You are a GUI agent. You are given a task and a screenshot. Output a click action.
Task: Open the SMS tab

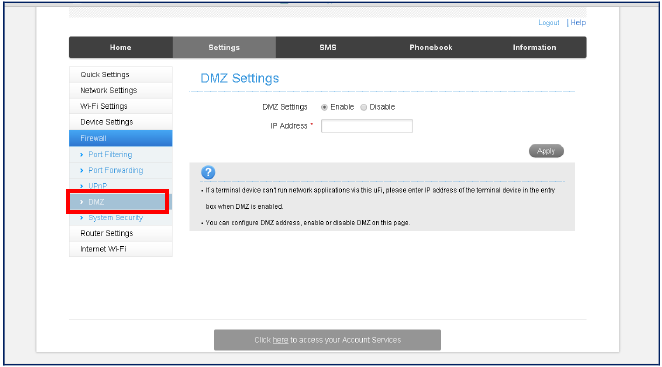(328, 47)
